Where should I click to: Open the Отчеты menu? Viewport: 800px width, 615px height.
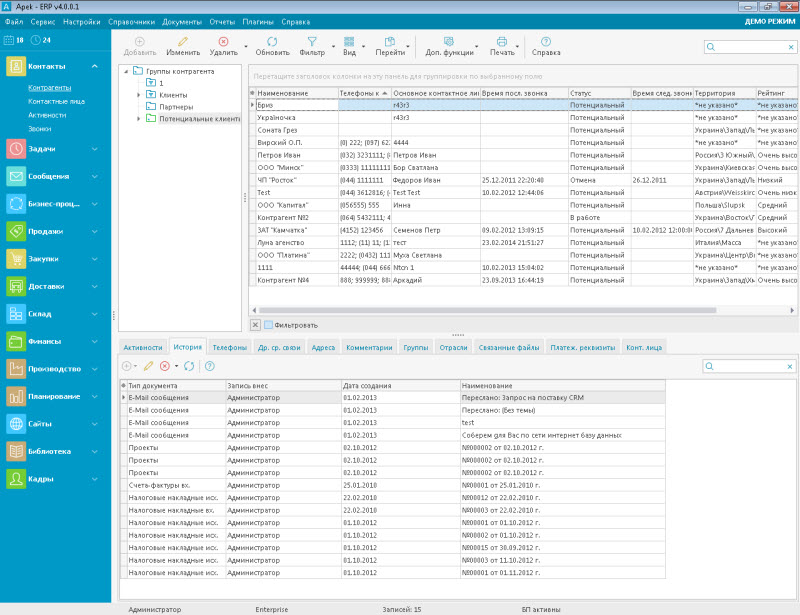point(223,21)
